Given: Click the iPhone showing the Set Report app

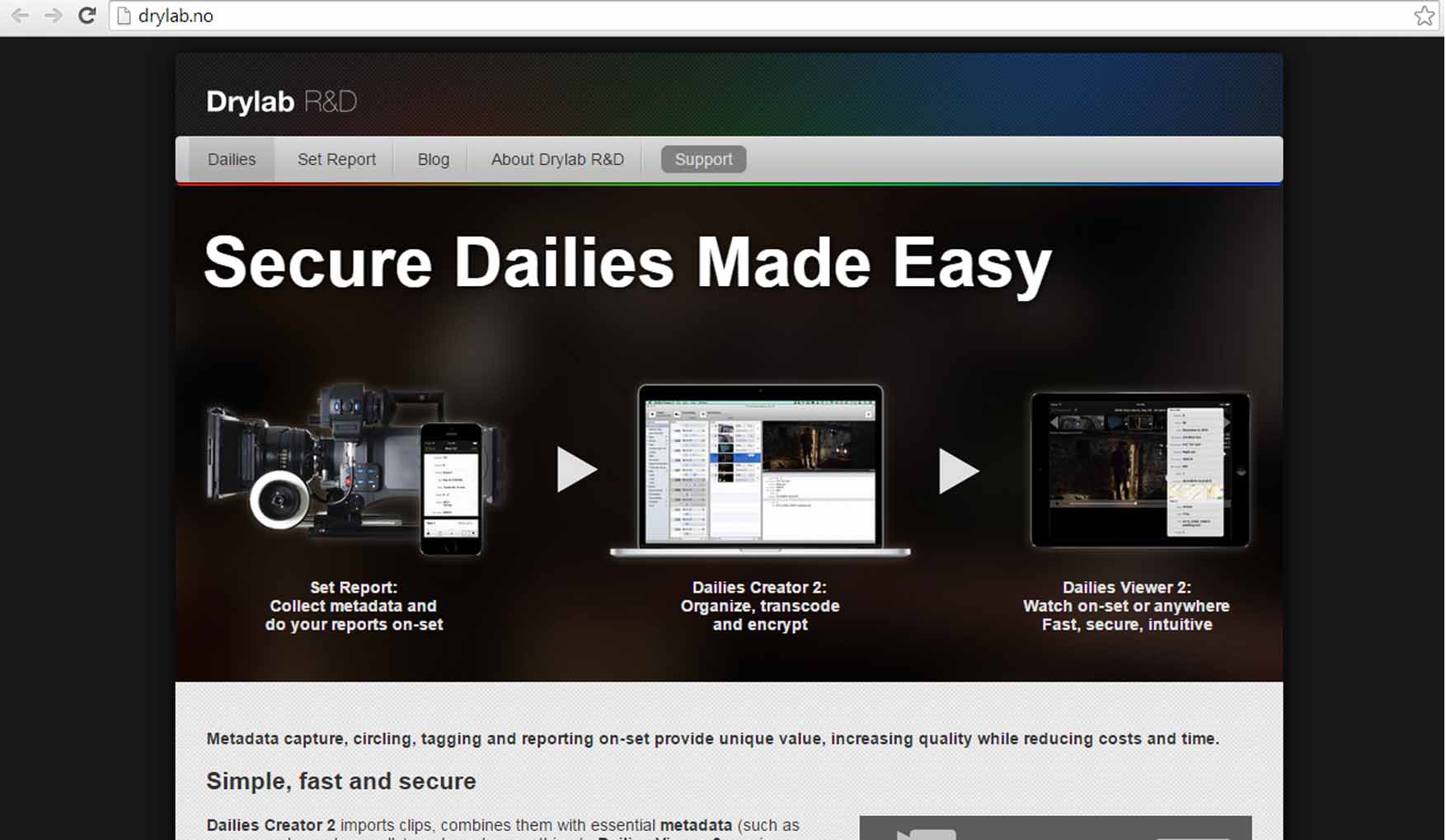Looking at the screenshot, I should [451, 488].
